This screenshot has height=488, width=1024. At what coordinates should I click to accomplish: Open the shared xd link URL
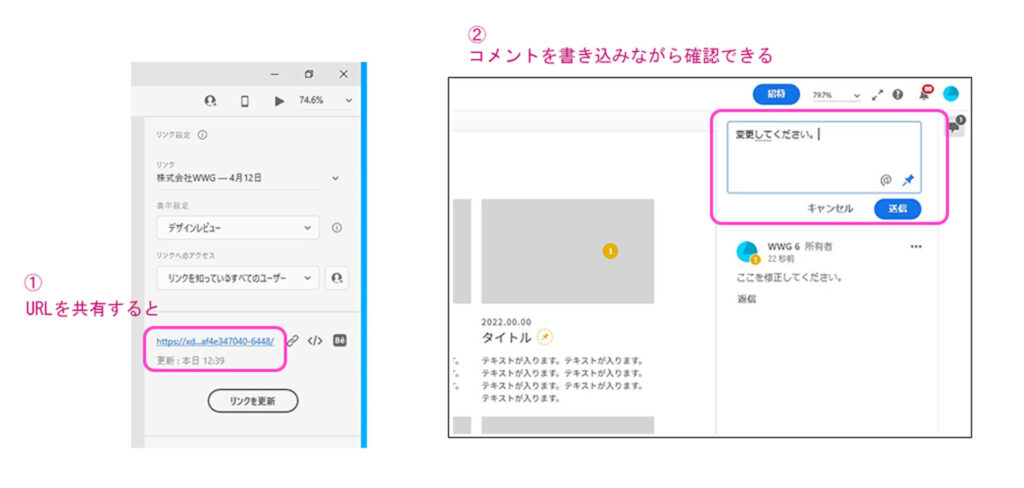[x=214, y=341]
